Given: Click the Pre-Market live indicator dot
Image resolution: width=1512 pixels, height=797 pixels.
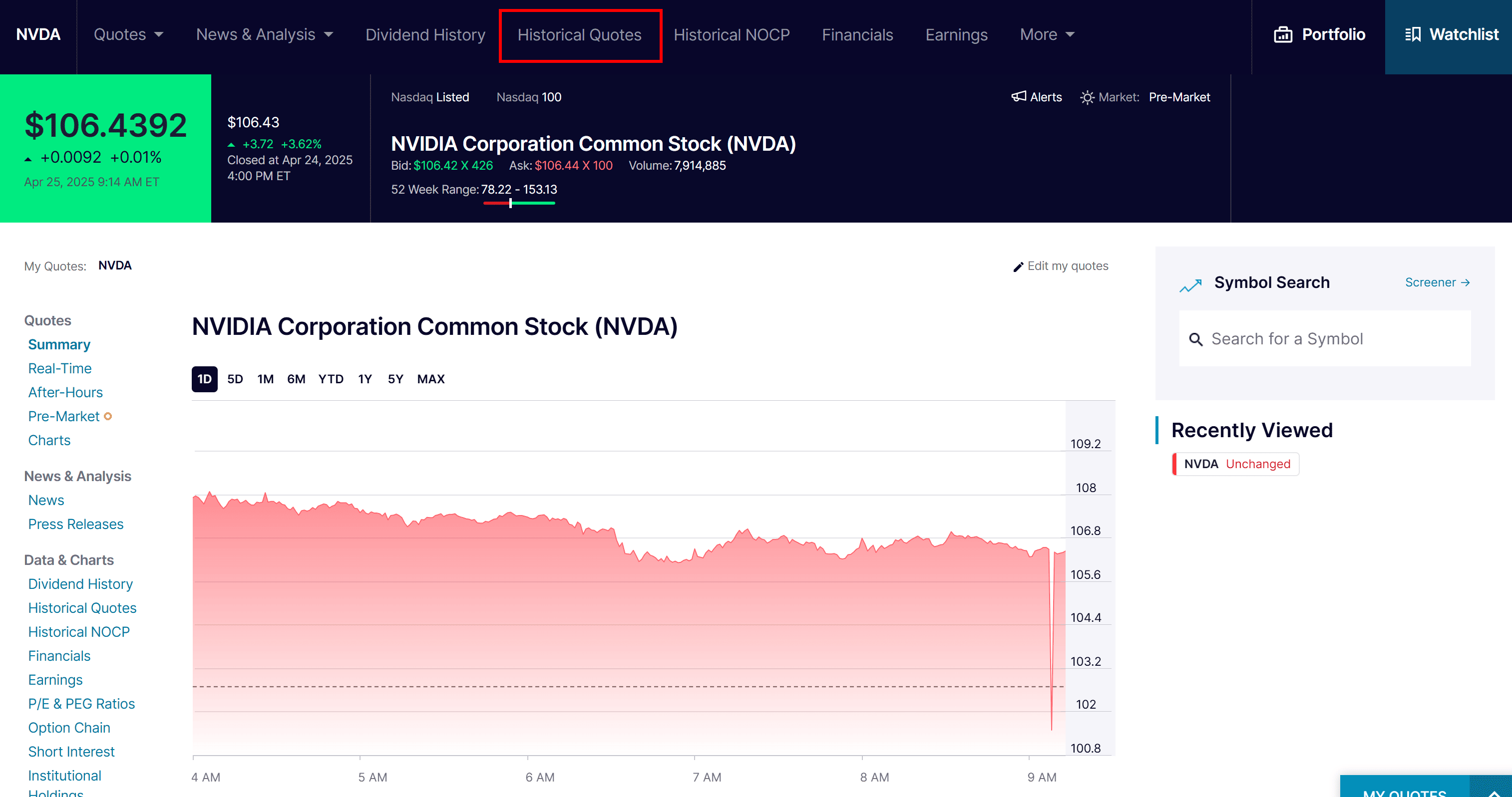Looking at the screenshot, I should click(x=108, y=416).
